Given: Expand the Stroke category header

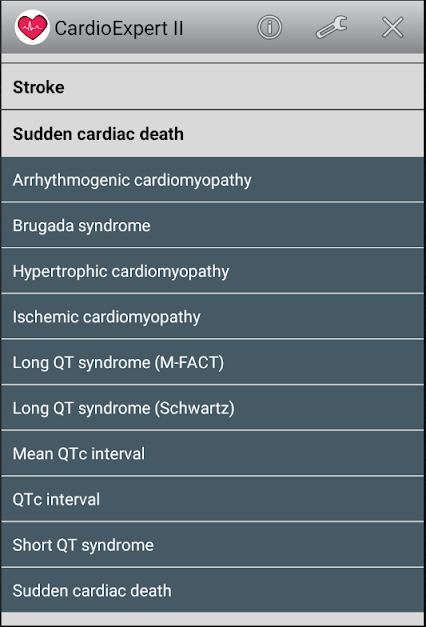Looking at the screenshot, I should click(x=212, y=87).
